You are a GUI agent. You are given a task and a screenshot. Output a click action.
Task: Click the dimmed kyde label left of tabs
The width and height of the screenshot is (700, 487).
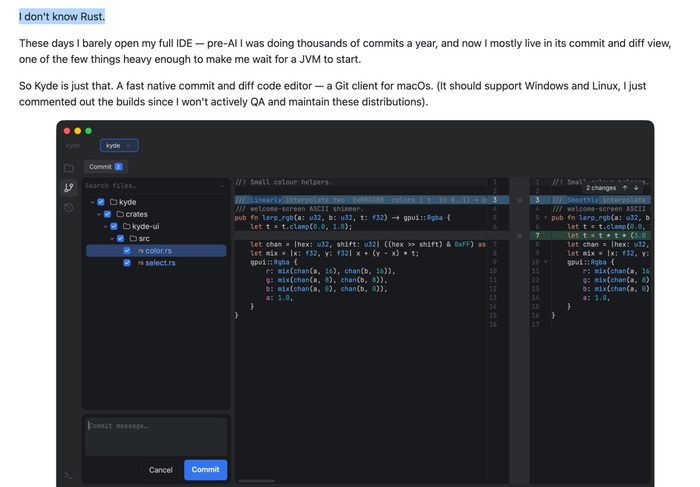pos(72,146)
